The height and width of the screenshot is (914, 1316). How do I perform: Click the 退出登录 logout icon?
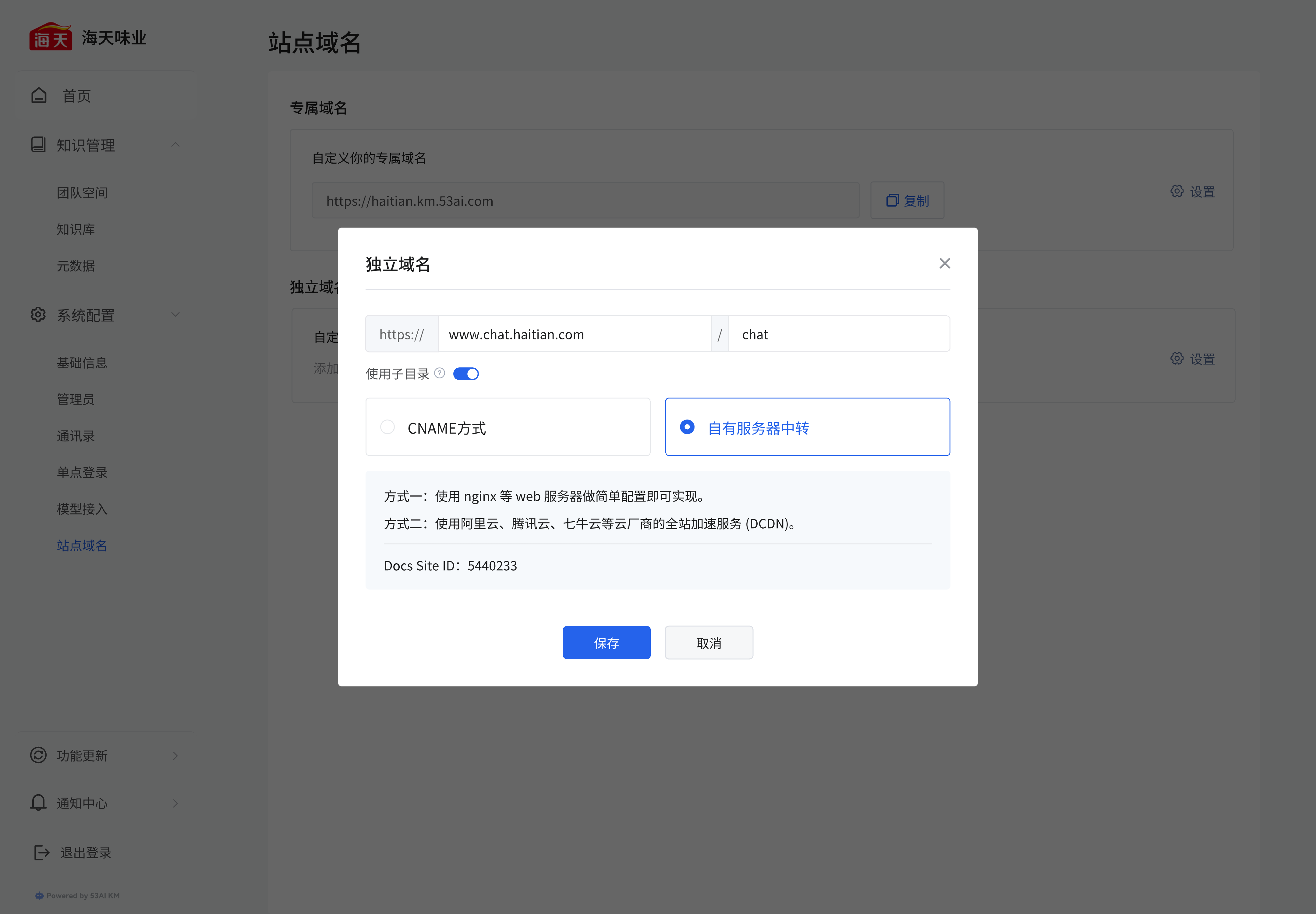[x=41, y=853]
